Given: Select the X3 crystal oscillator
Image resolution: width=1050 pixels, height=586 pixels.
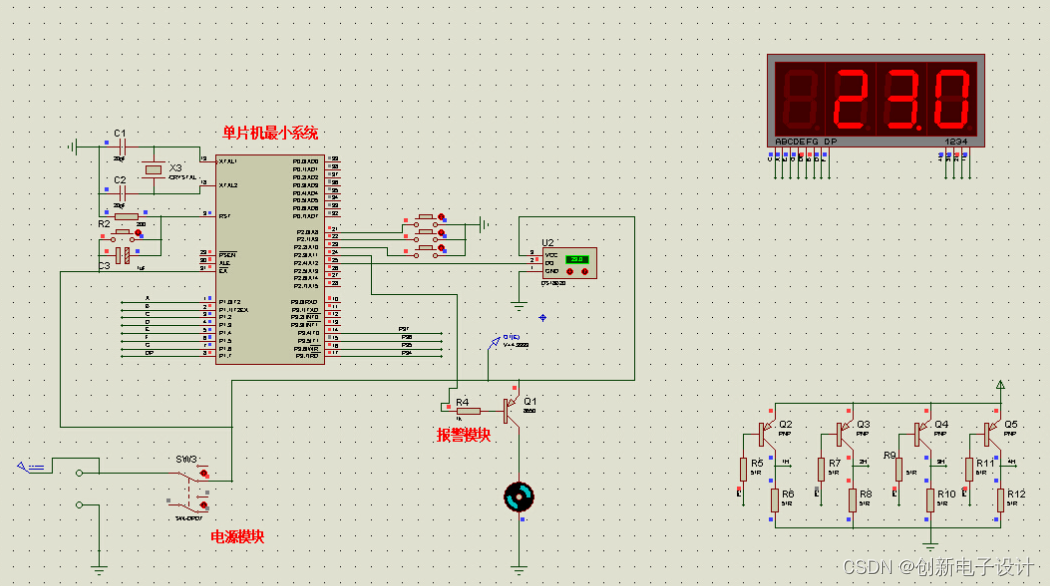Looking at the screenshot, I should (x=154, y=170).
